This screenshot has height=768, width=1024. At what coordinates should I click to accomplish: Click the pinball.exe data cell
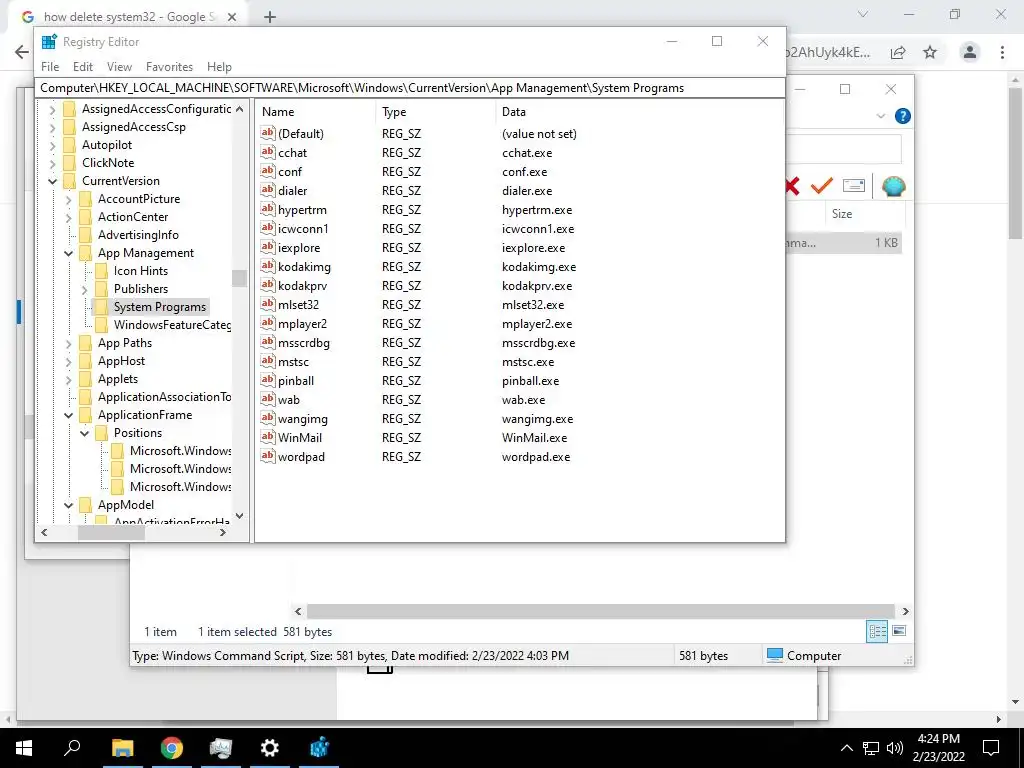[530, 381]
